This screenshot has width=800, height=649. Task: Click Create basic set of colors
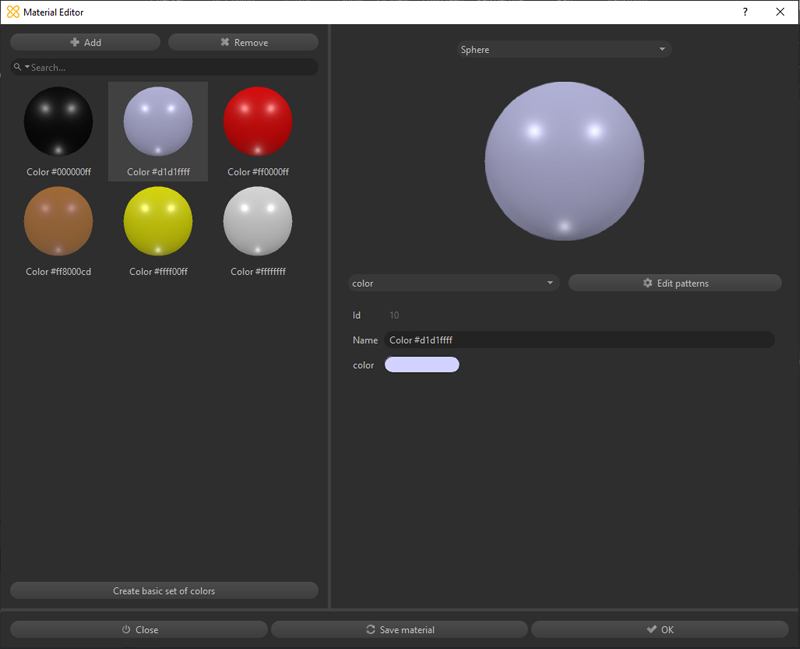164,591
